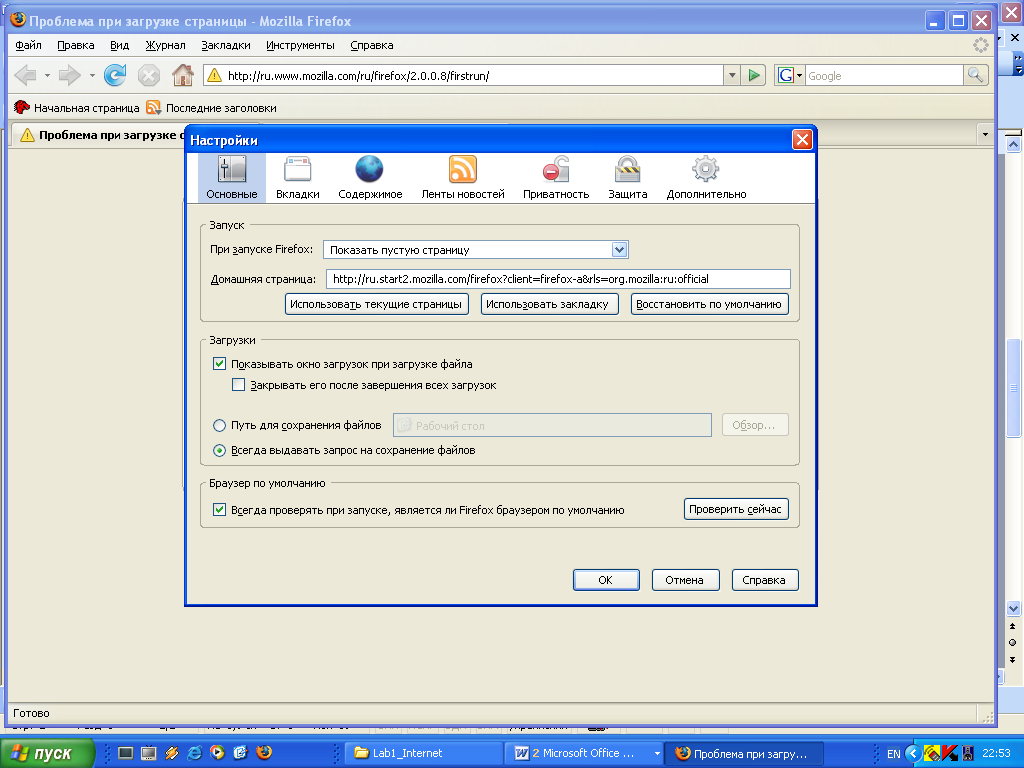
Task: Click Использовать текущие страницы button
Action: 377,304
